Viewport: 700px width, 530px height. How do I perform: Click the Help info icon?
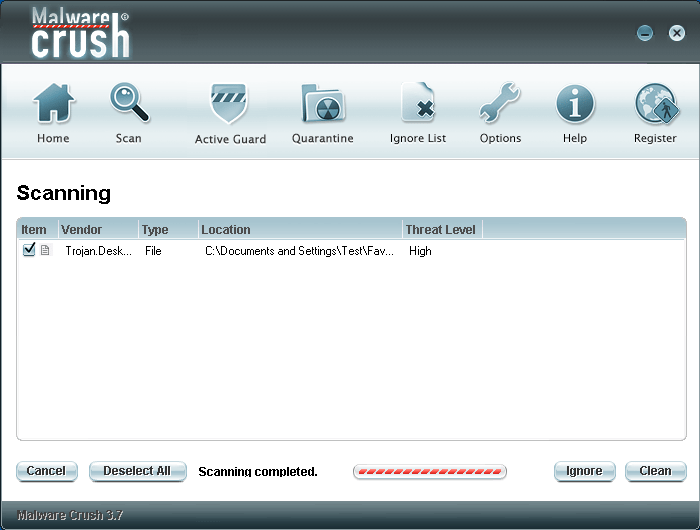point(575,104)
